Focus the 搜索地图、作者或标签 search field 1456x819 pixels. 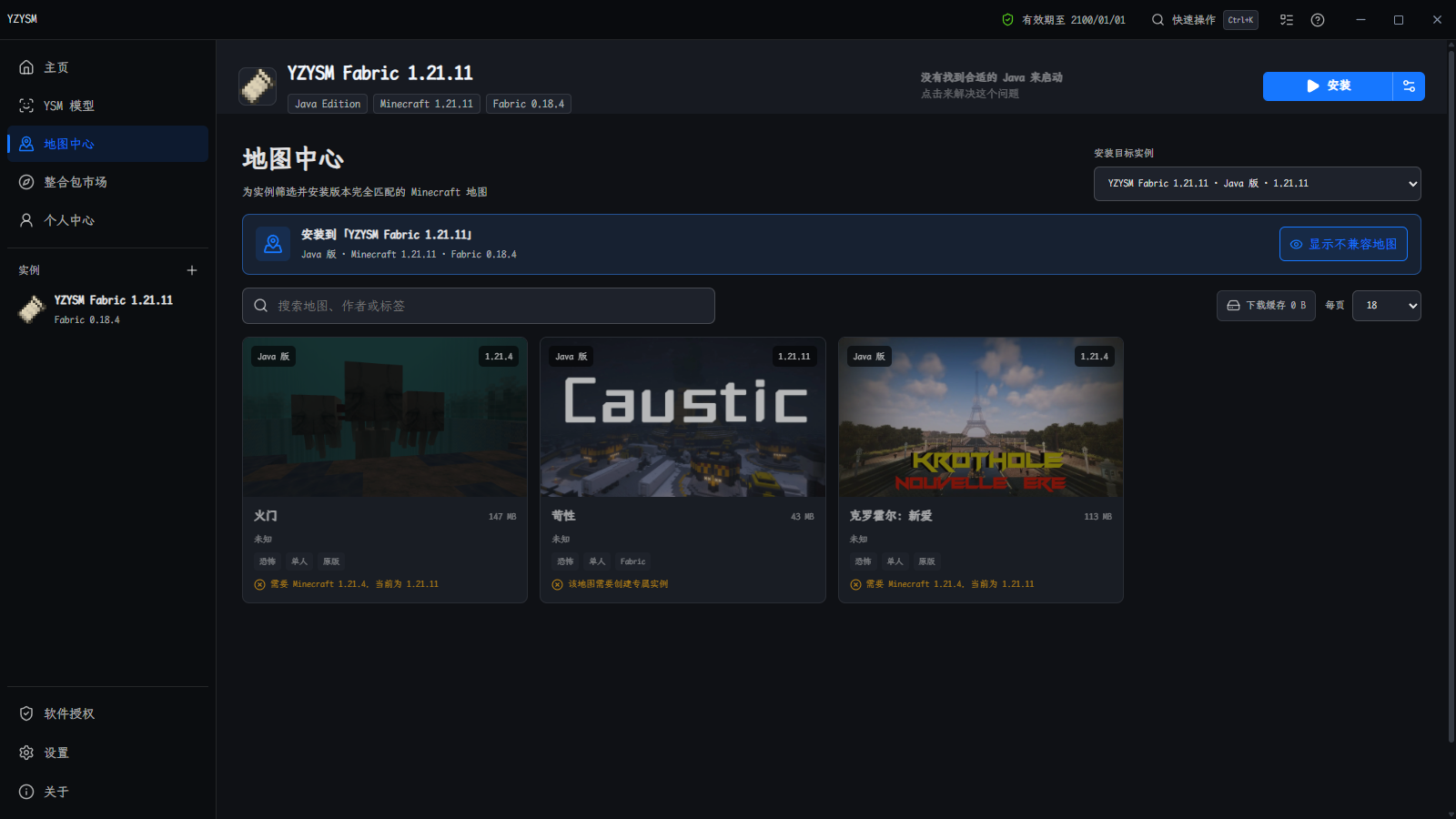pyautogui.click(x=479, y=306)
